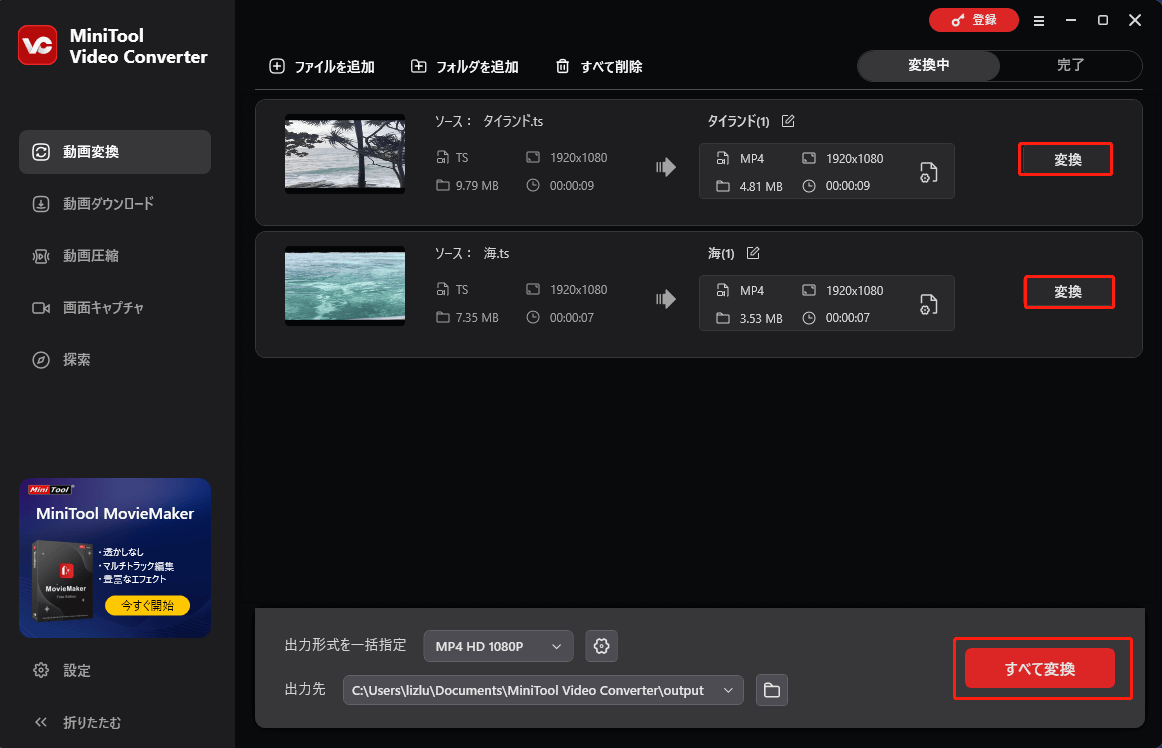Viewport: 1162px width, 748px height.
Task: Switch to the 変換中 tab
Action: (929, 65)
